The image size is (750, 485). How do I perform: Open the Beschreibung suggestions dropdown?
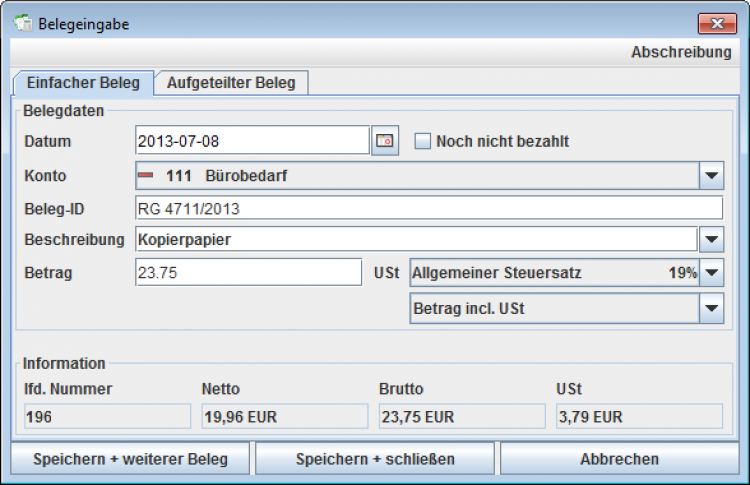point(711,240)
